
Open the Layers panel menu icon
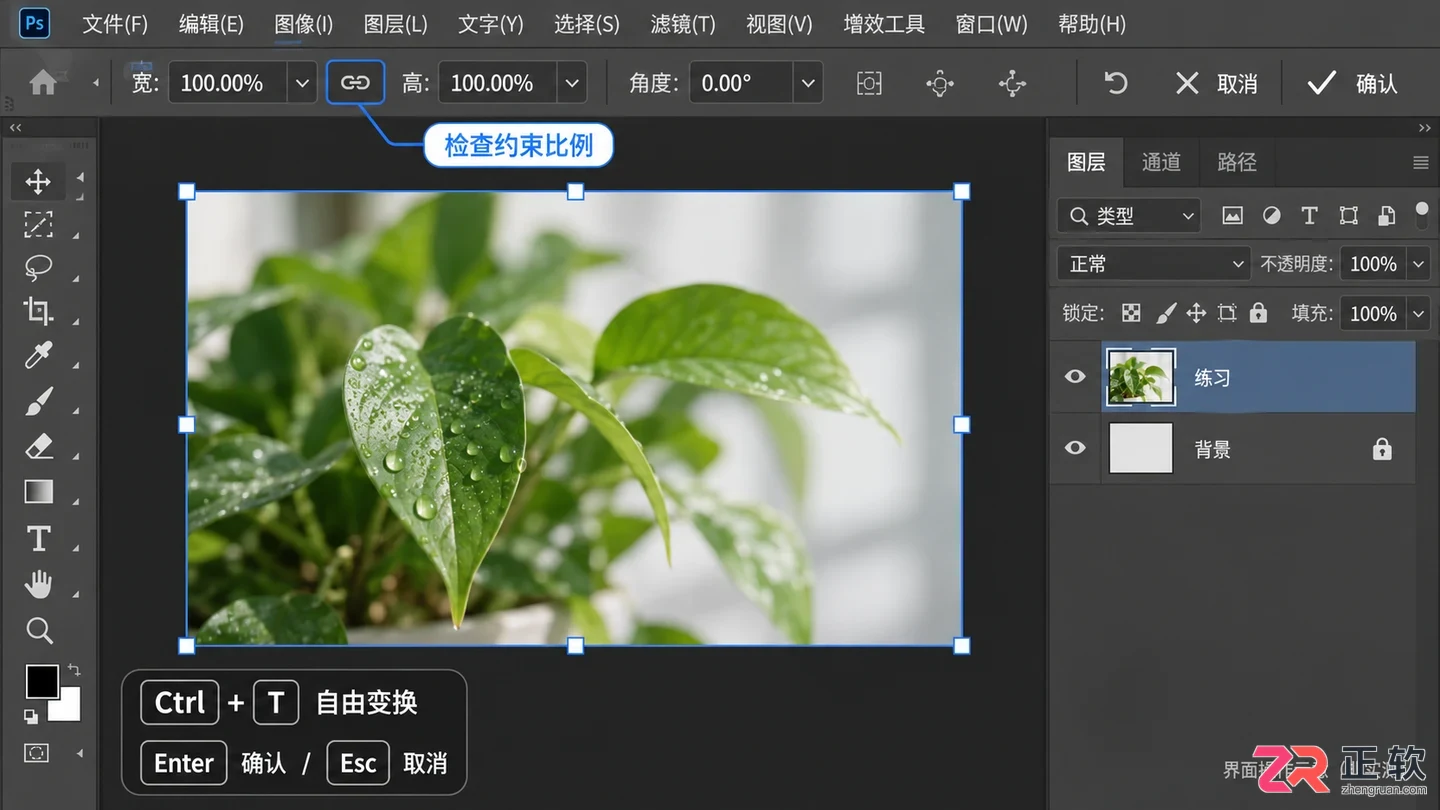coord(1420,162)
